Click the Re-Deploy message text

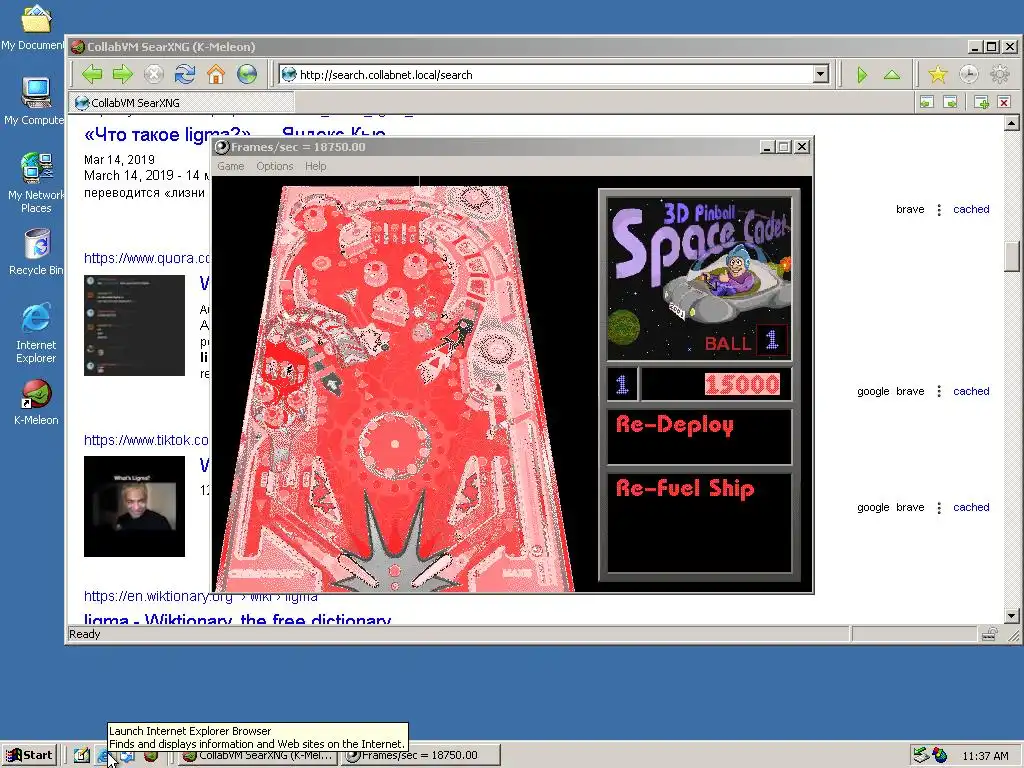pos(675,425)
